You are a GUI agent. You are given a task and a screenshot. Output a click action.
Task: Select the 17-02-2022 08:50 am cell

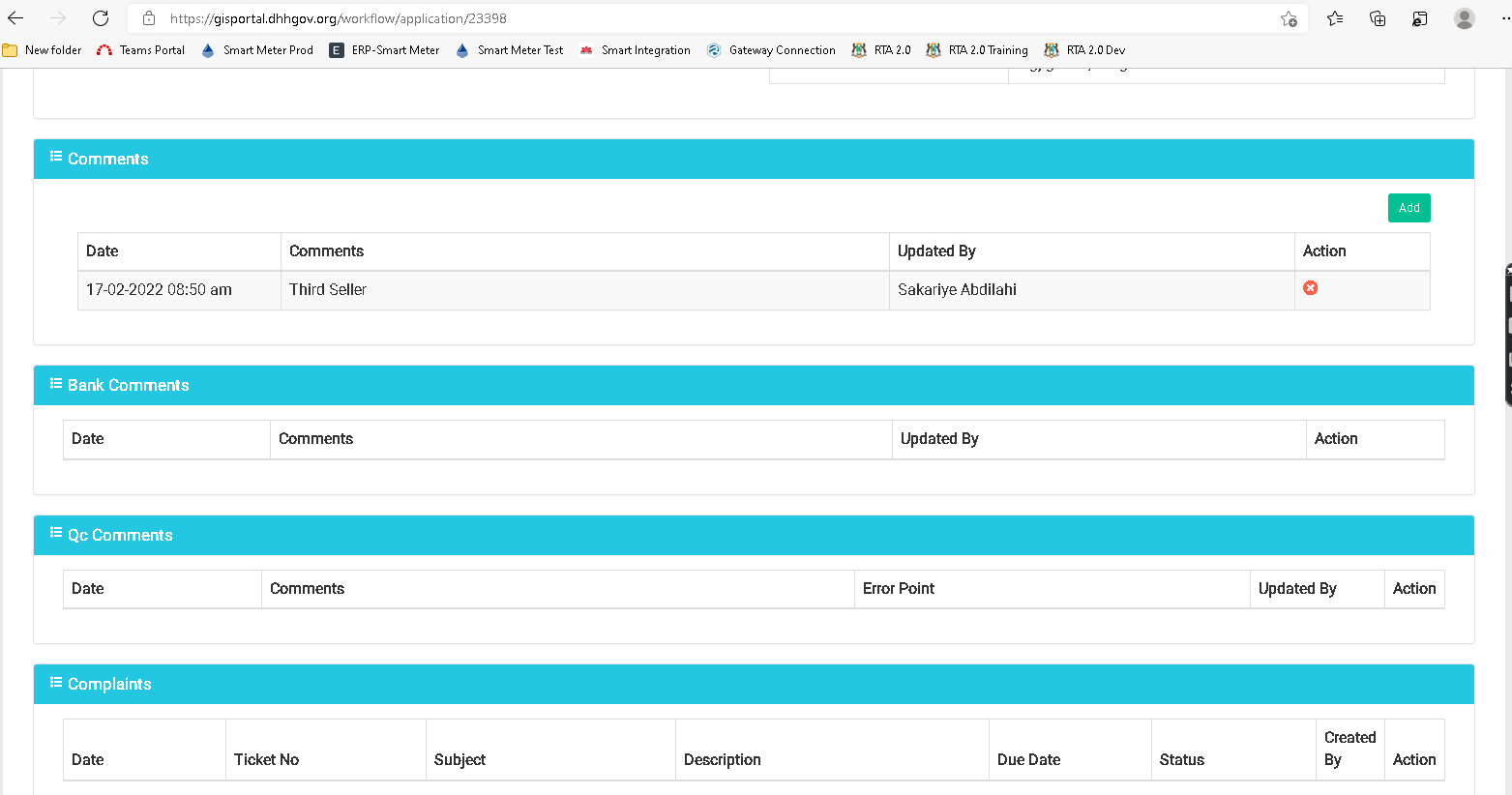pyautogui.click(x=179, y=290)
